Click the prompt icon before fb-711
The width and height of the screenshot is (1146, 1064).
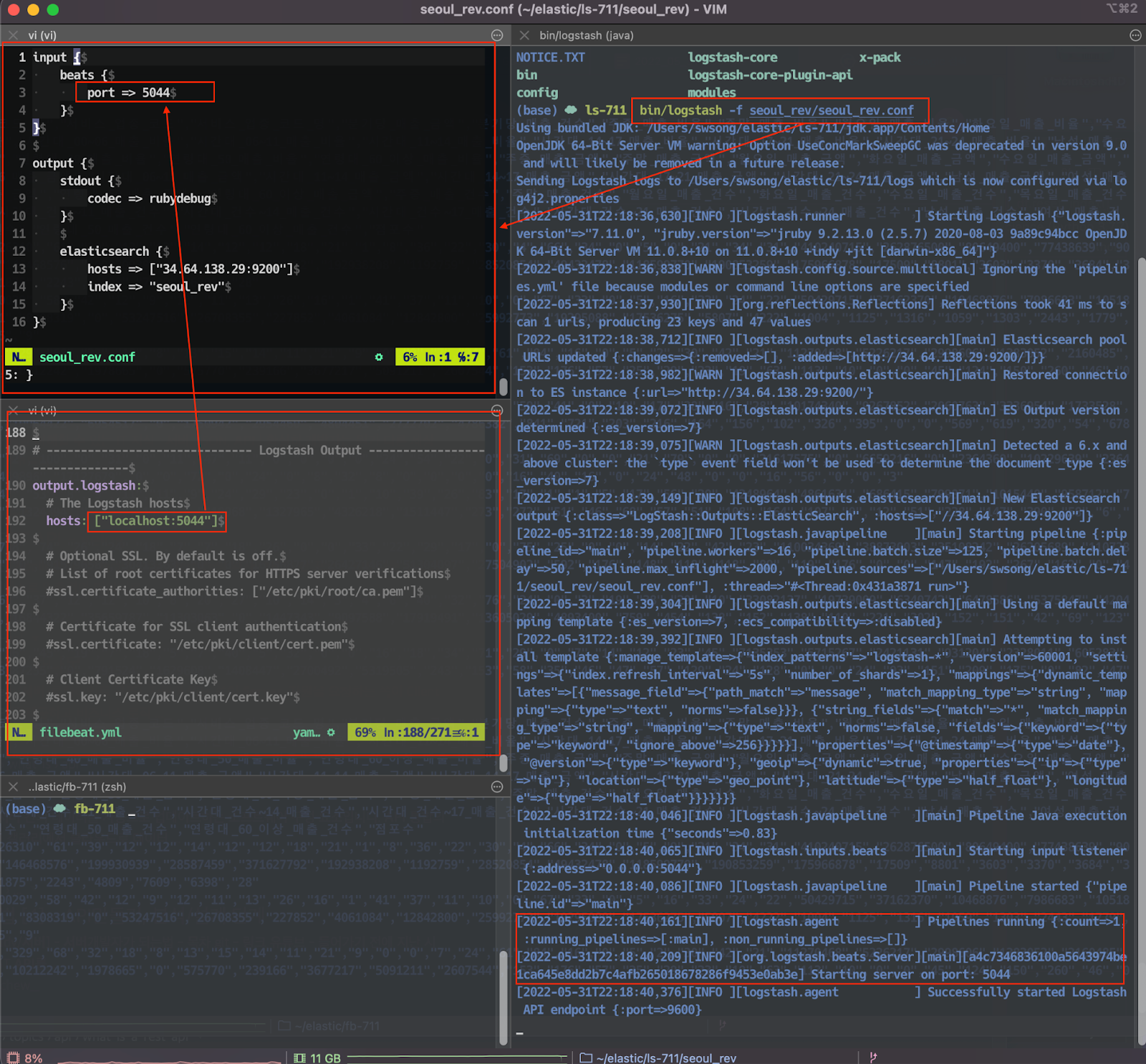tap(60, 808)
